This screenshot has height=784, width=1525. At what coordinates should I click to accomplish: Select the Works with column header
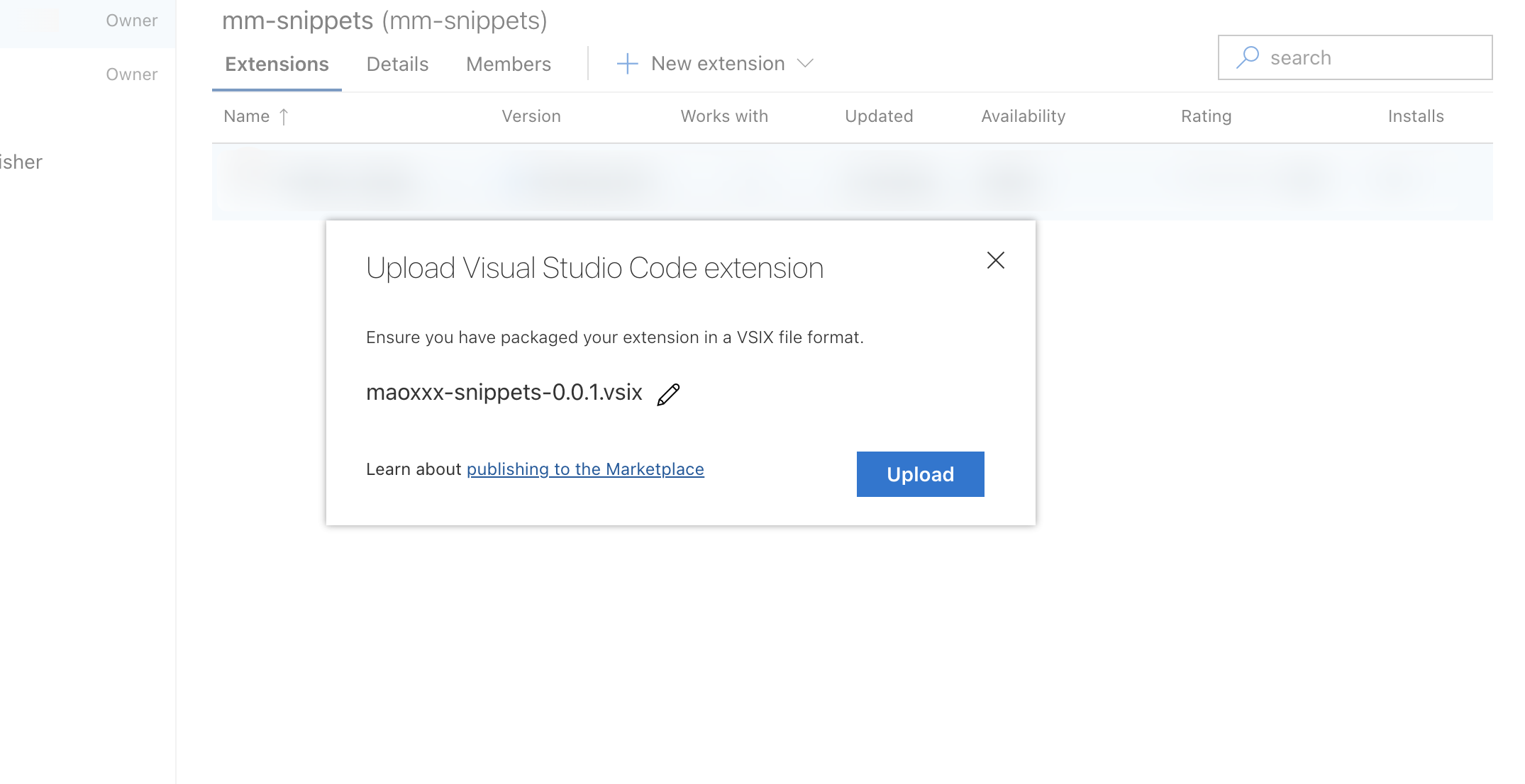coord(724,116)
